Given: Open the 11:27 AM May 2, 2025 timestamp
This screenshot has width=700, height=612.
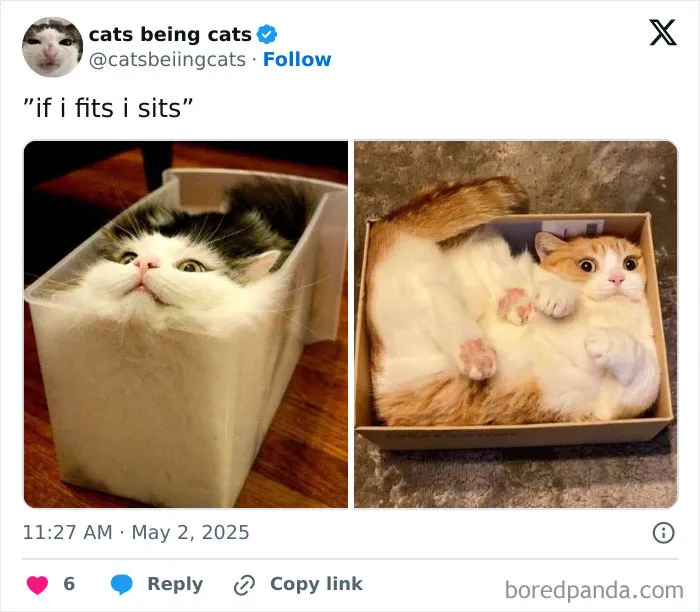Looking at the screenshot, I should pyautogui.click(x=136, y=532).
